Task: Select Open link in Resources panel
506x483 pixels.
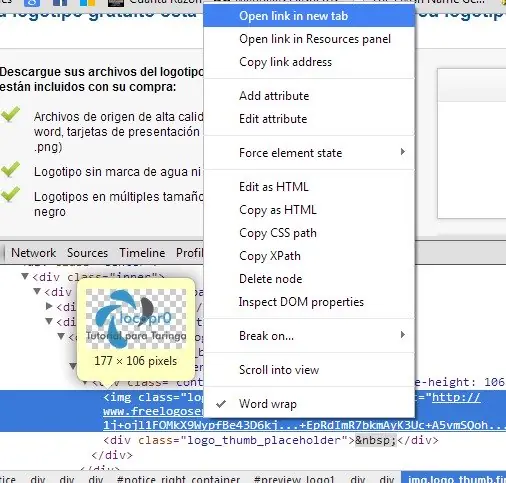Action: [309, 39]
